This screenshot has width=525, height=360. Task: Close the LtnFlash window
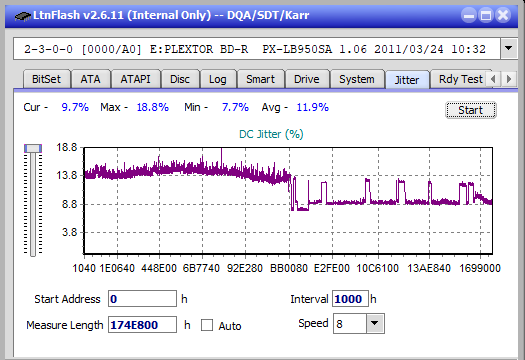tap(503, 15)
